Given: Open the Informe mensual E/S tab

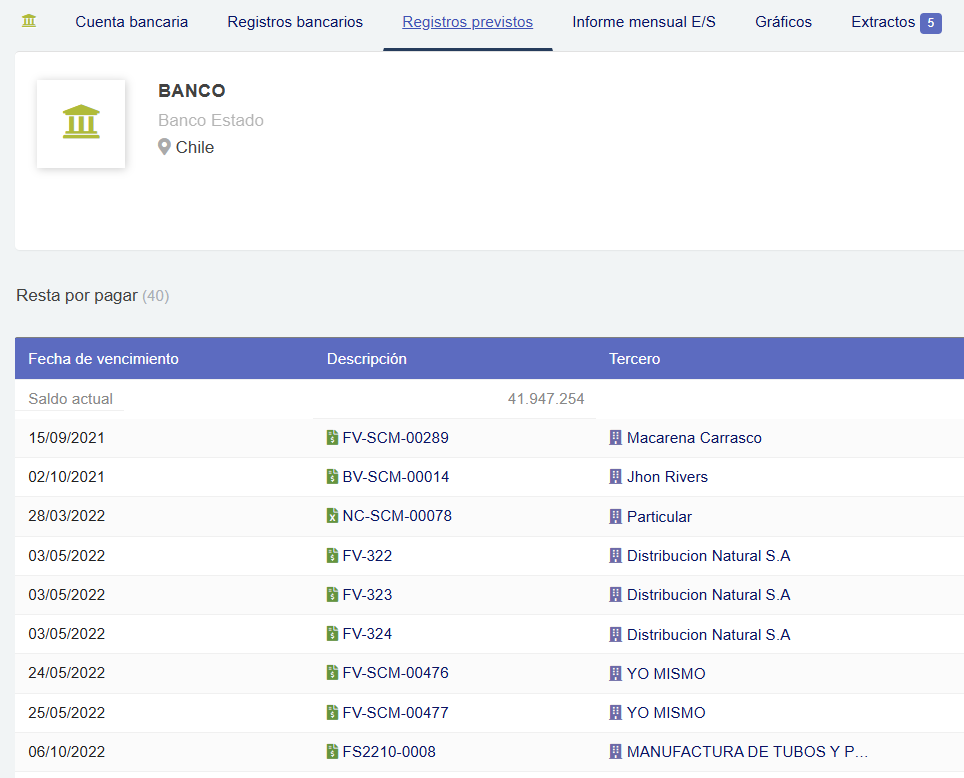Looking at the screenshot, I should coord(644,22).
